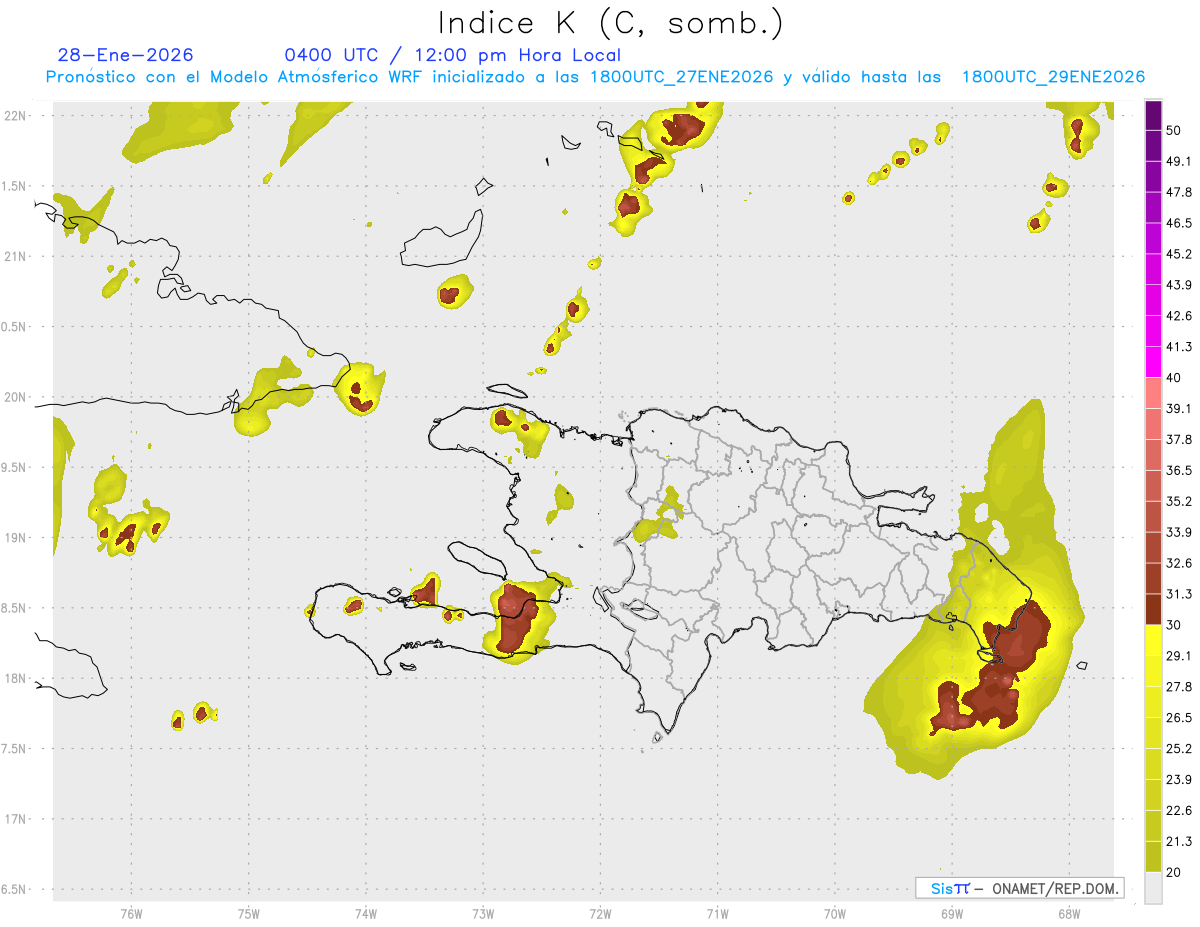Click the colorbar value "26.5"
This screenshot has width=1200, height=927.
click(1180, 718)
